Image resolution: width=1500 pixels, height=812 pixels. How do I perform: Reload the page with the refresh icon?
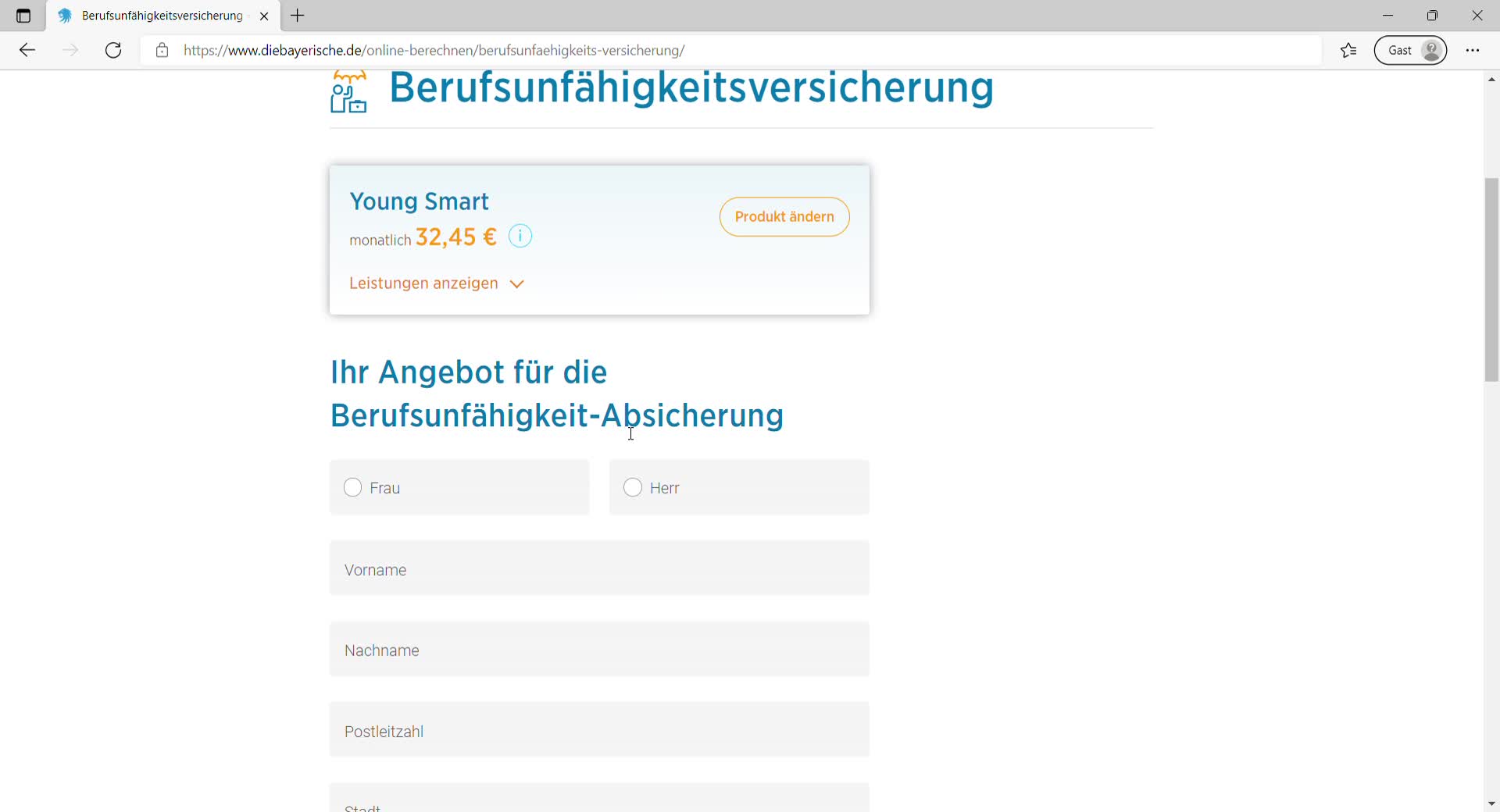113,51
